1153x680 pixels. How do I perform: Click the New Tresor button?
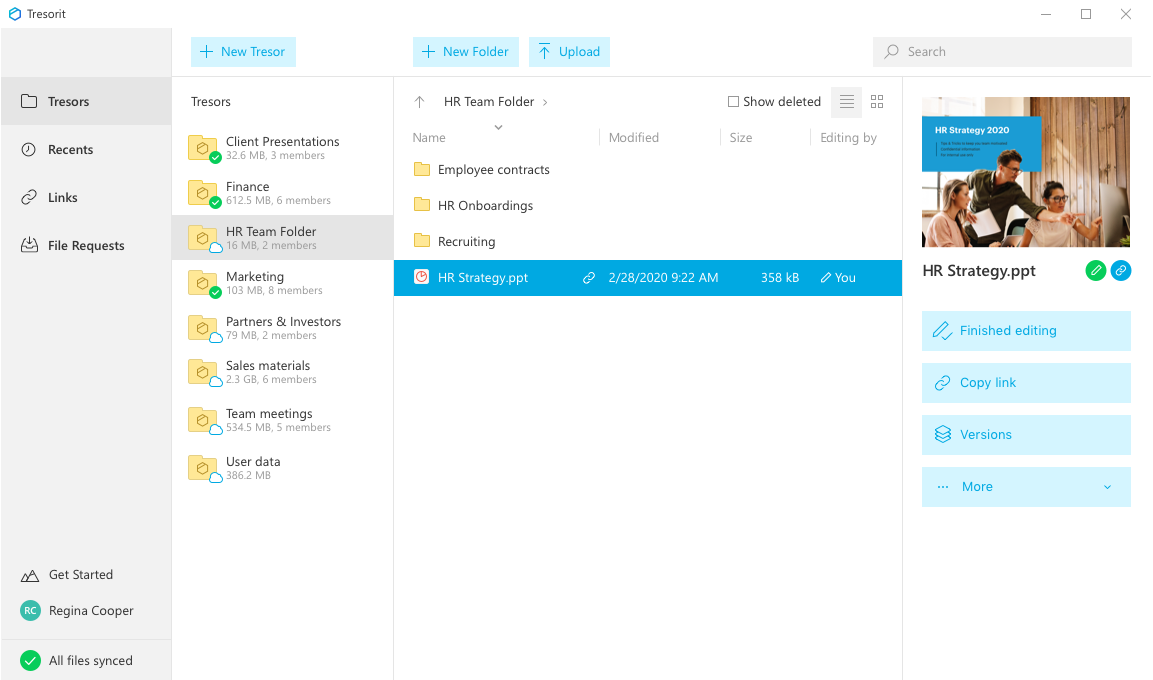pyautogui.click(x=243, y=52)
